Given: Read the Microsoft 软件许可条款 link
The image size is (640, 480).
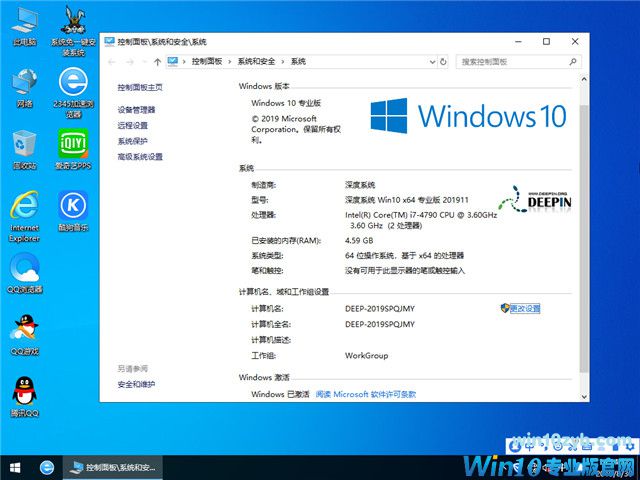Looking at the screenshot, I should (366, 394).
